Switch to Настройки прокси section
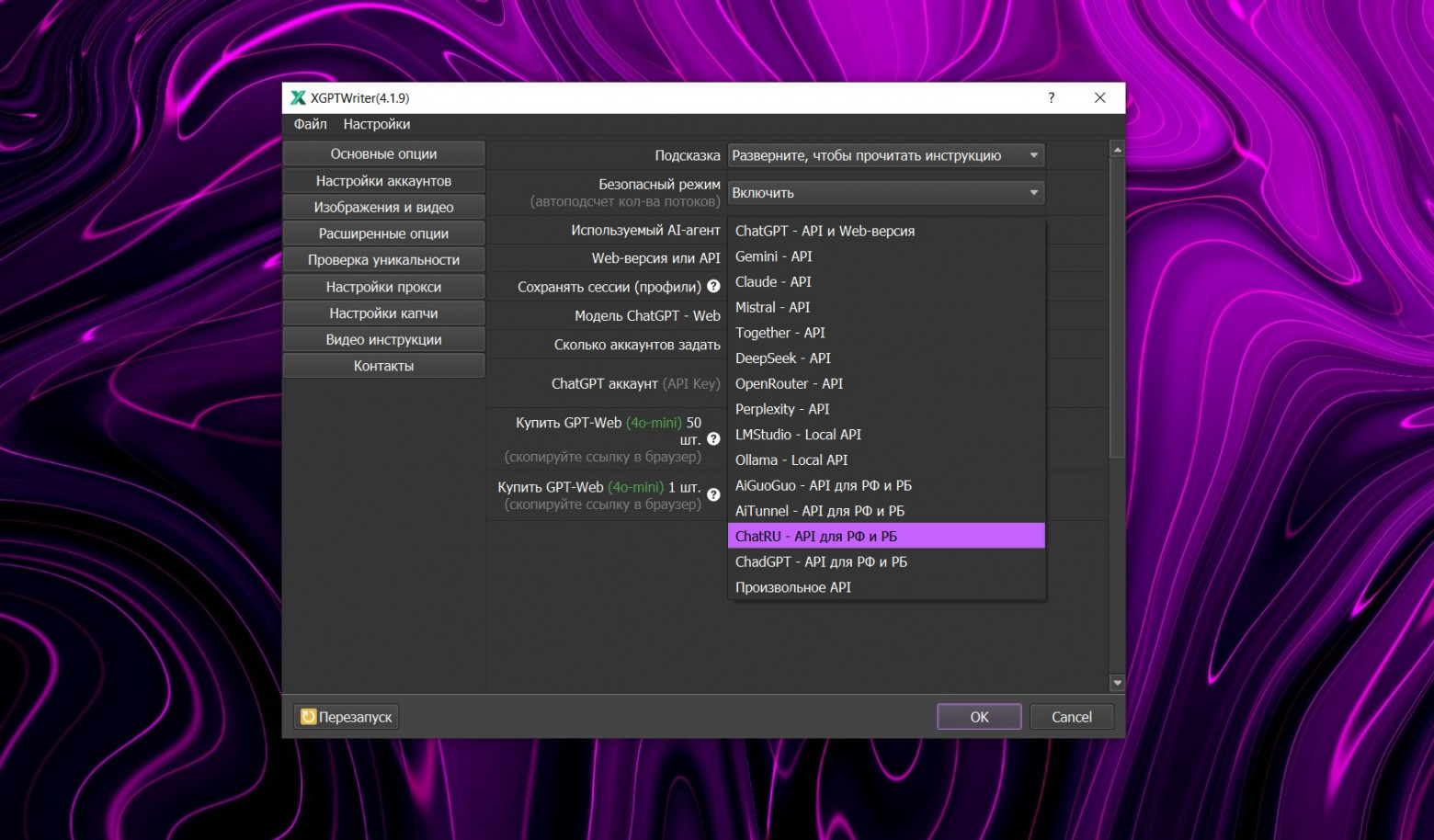 pyautogui.click(x=383, y=287)
